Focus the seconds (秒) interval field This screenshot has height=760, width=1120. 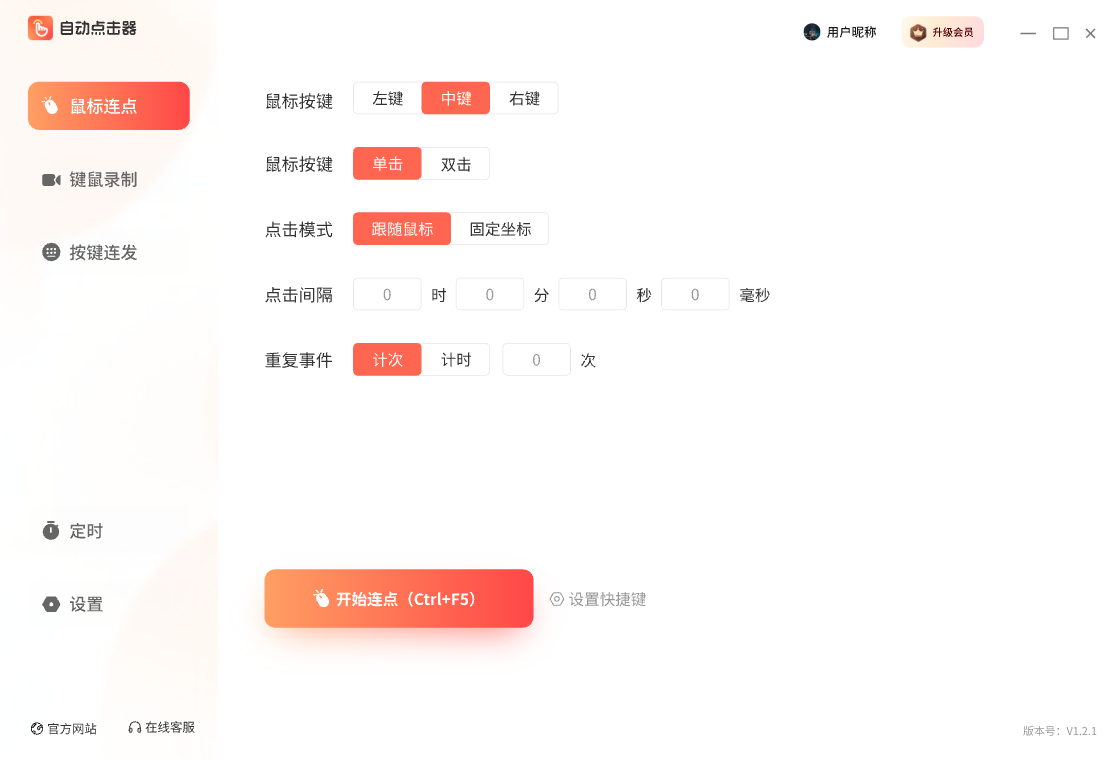(592, 294)
